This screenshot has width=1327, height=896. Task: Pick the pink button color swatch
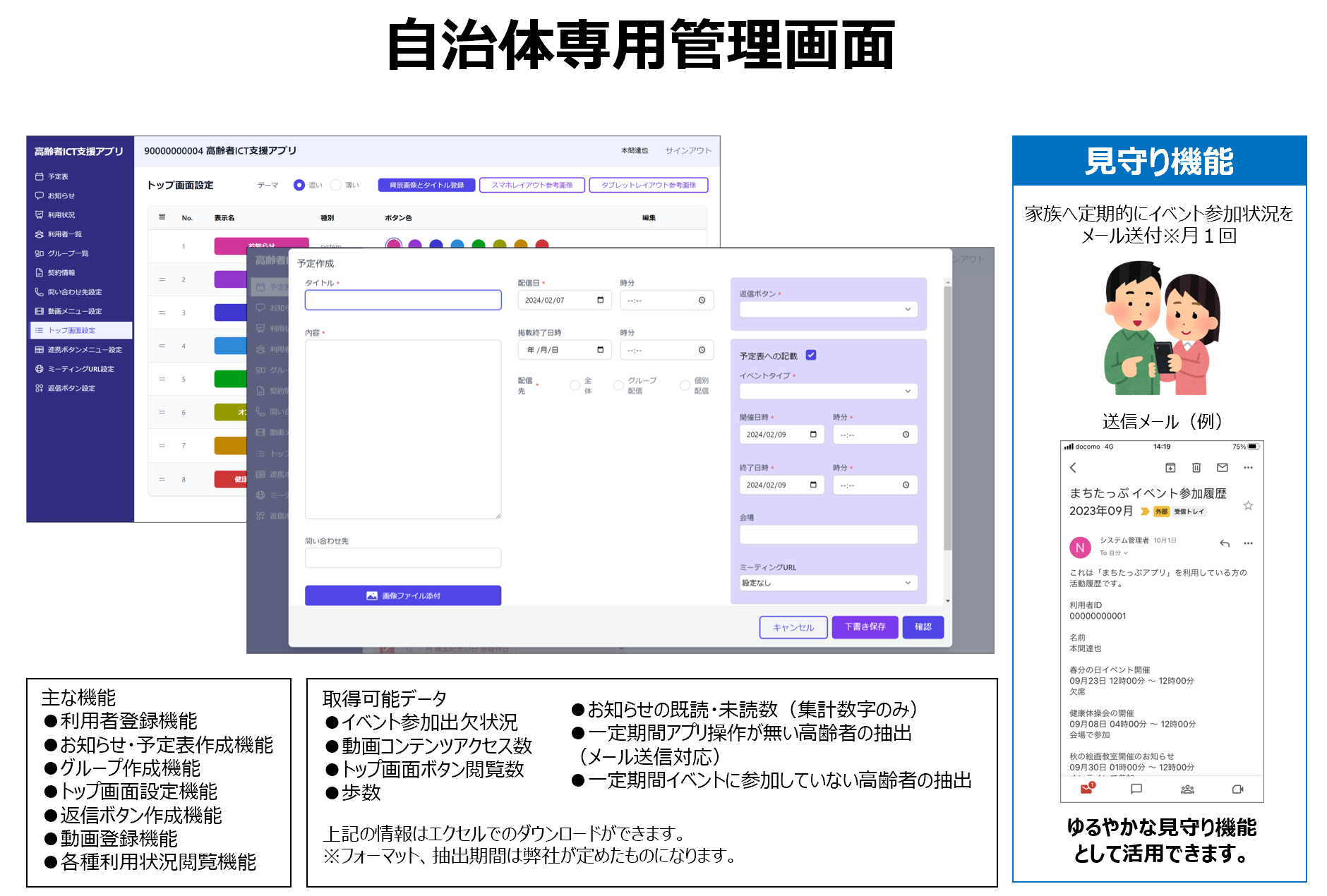[394, 244]
